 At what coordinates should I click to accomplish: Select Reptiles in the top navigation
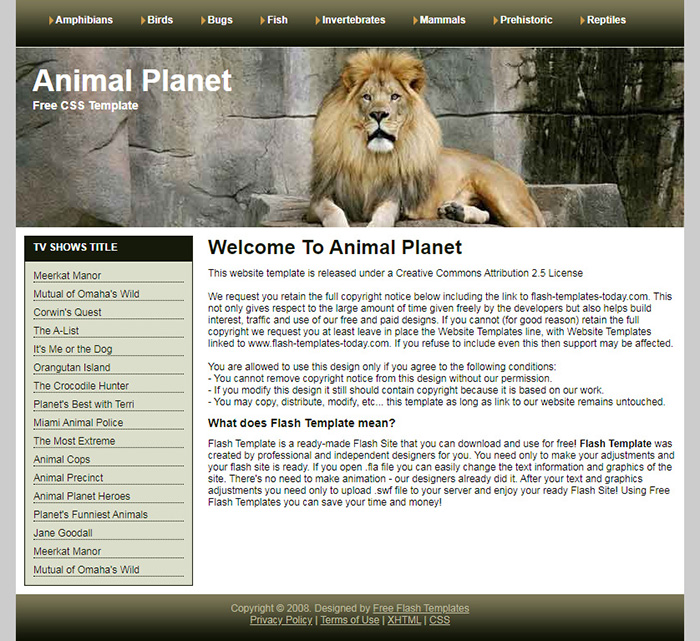click(606, 20)
